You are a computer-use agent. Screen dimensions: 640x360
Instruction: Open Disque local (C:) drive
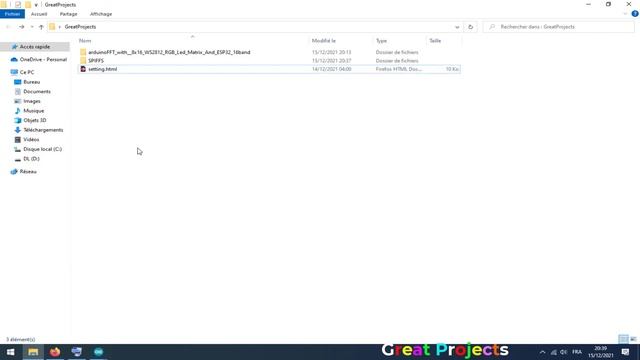point(42,149)
